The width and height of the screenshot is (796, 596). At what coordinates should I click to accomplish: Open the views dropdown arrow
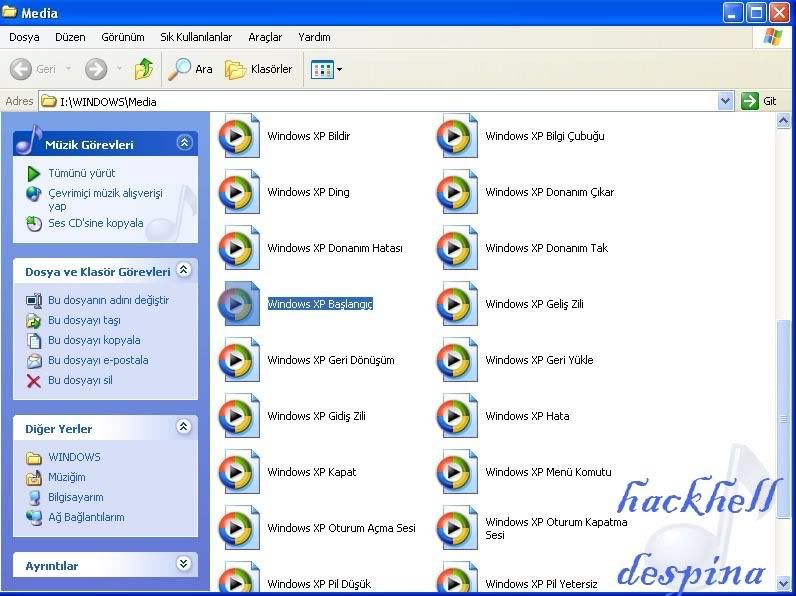[x=339, y=70]
